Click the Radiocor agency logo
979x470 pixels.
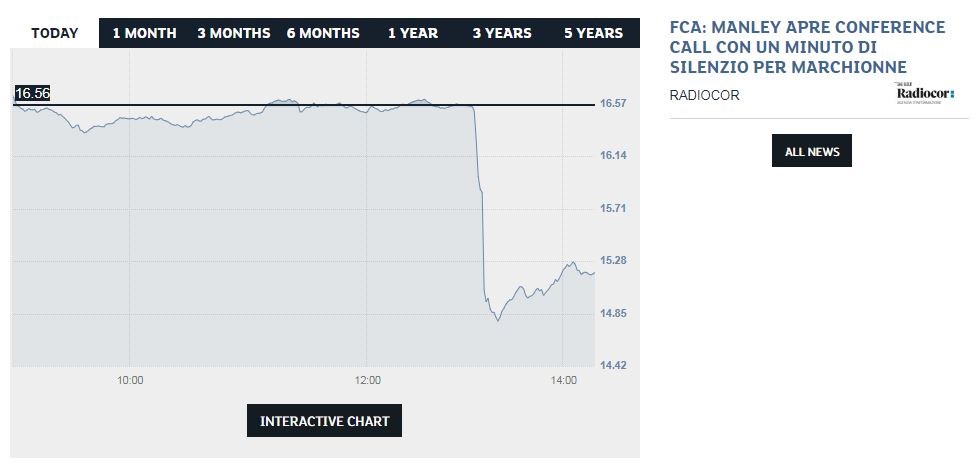(x=924, y=93)
